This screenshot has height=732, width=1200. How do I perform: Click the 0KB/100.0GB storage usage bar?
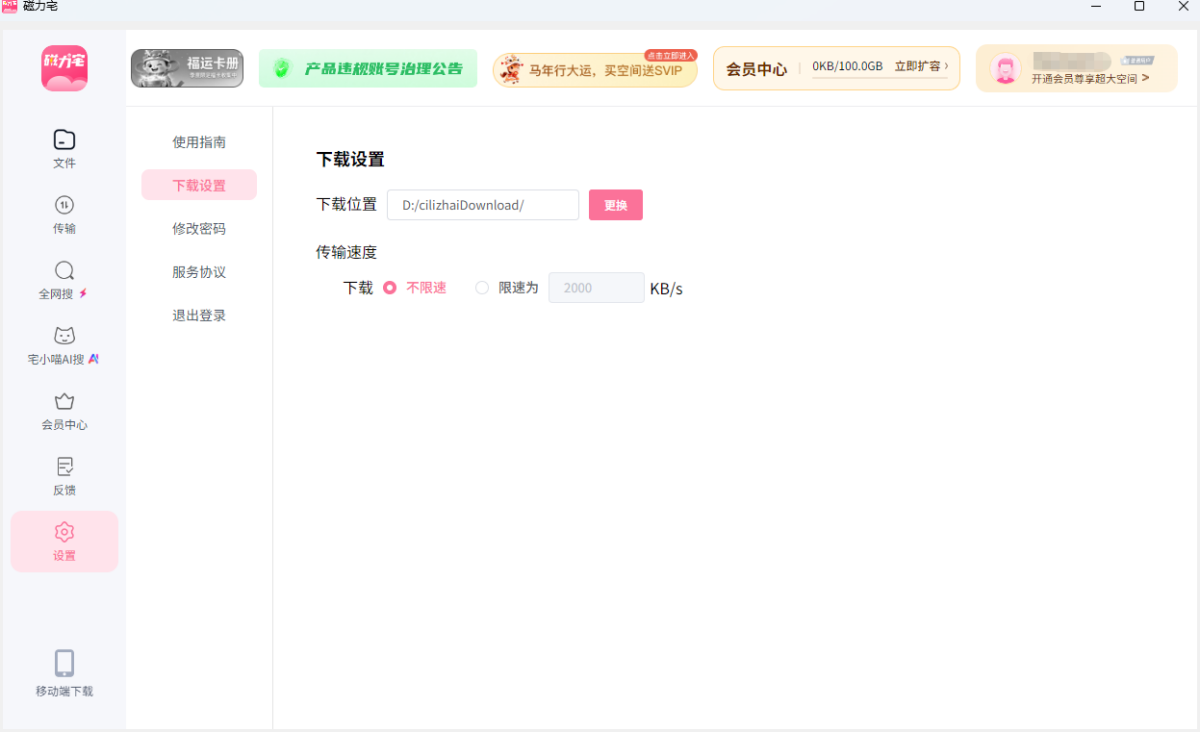pyautogui.click(x=847, y=66)
